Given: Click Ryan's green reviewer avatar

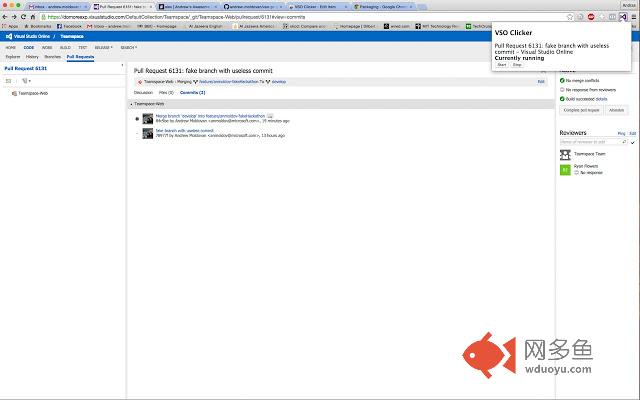Looking at the screenshot, I should [x=565, y=169].
